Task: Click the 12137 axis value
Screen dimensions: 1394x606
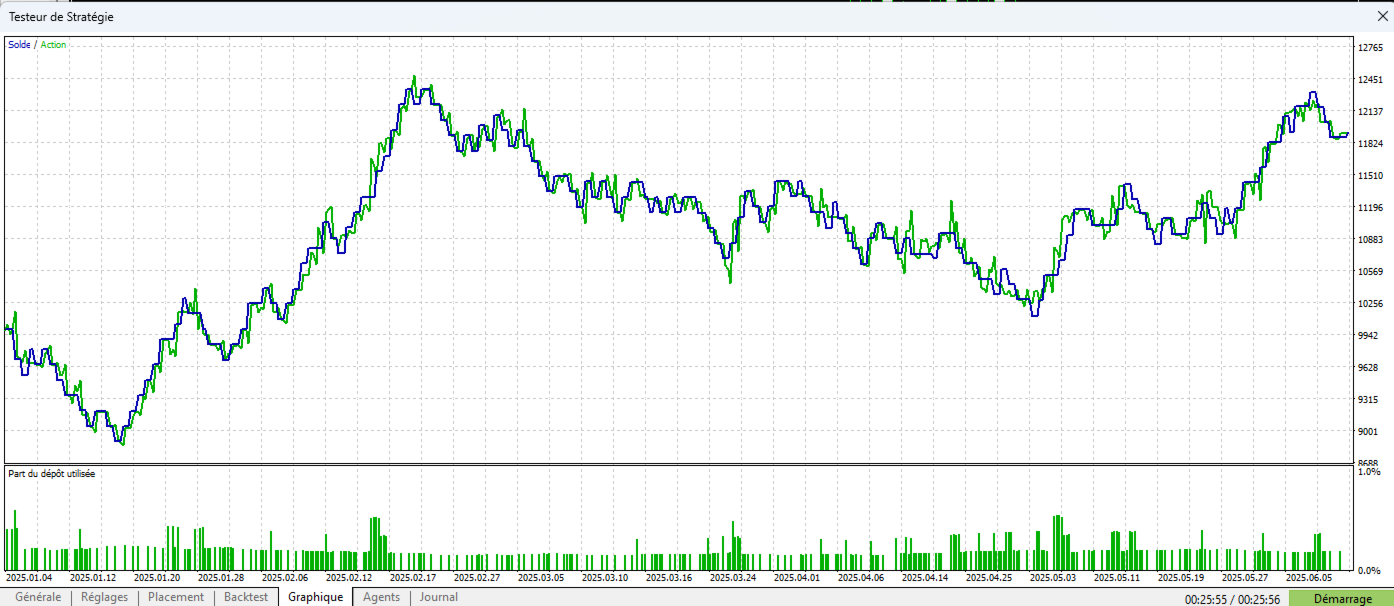Action: tap(1370, 111)
